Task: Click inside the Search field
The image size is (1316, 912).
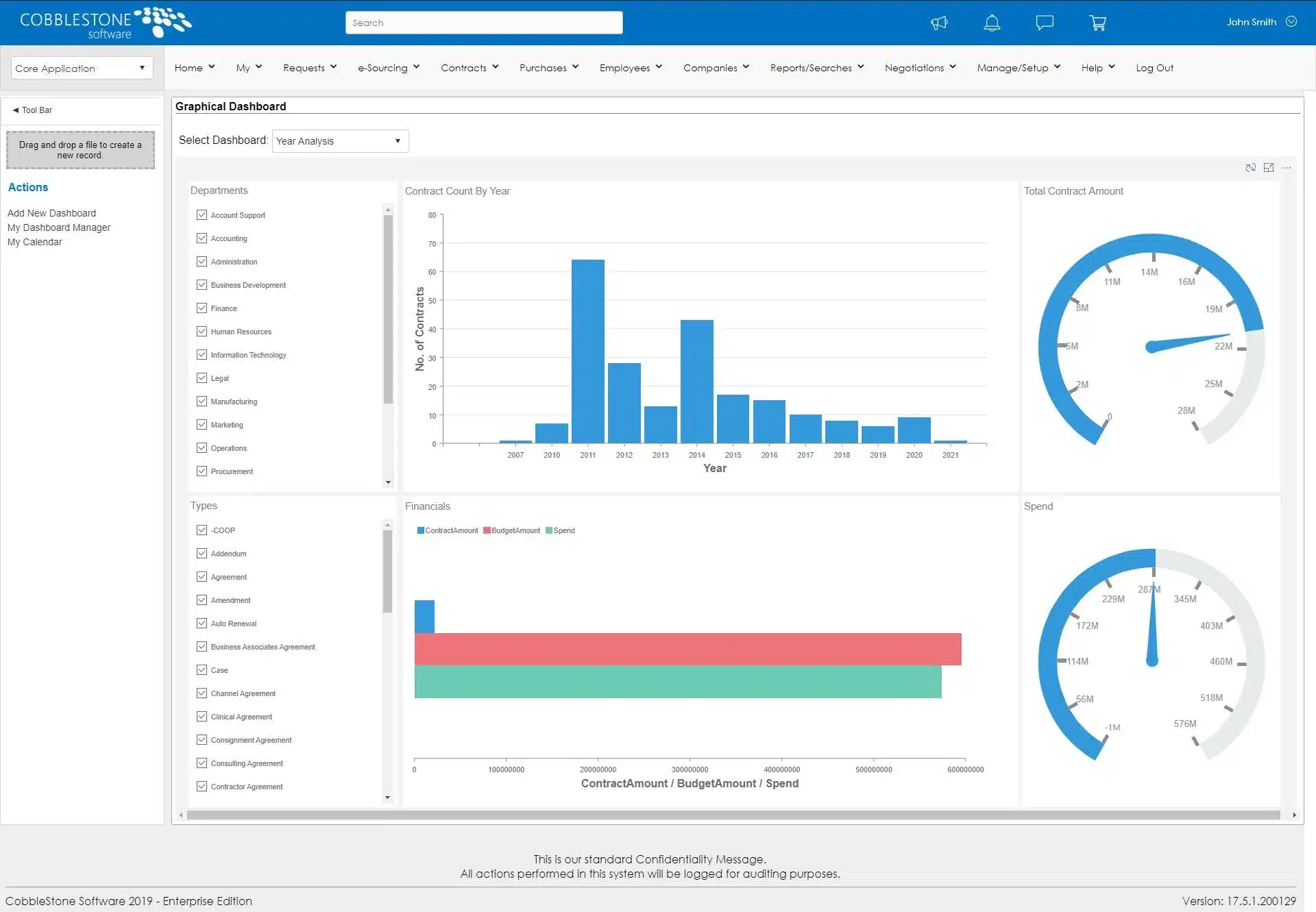Action: coord(484,23)
